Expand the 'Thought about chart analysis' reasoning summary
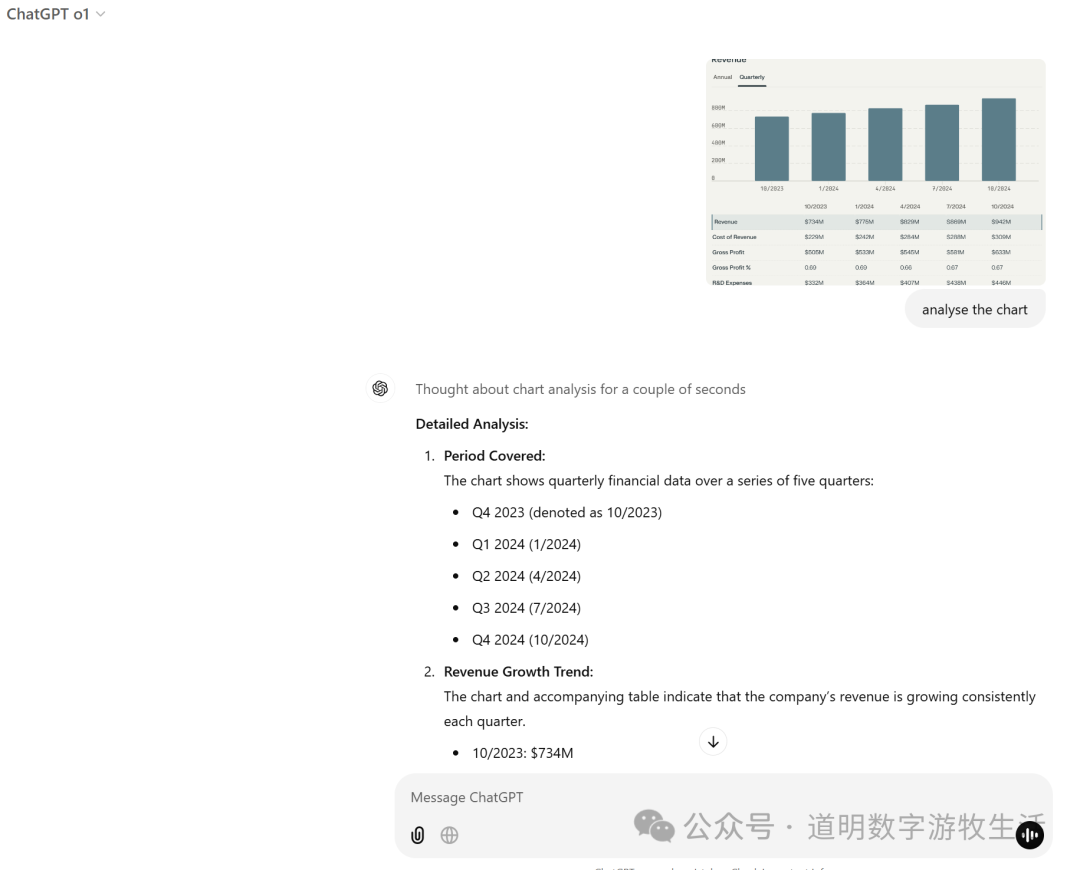This screenshot has height=870, width=1080. click(x=580, y=389)
